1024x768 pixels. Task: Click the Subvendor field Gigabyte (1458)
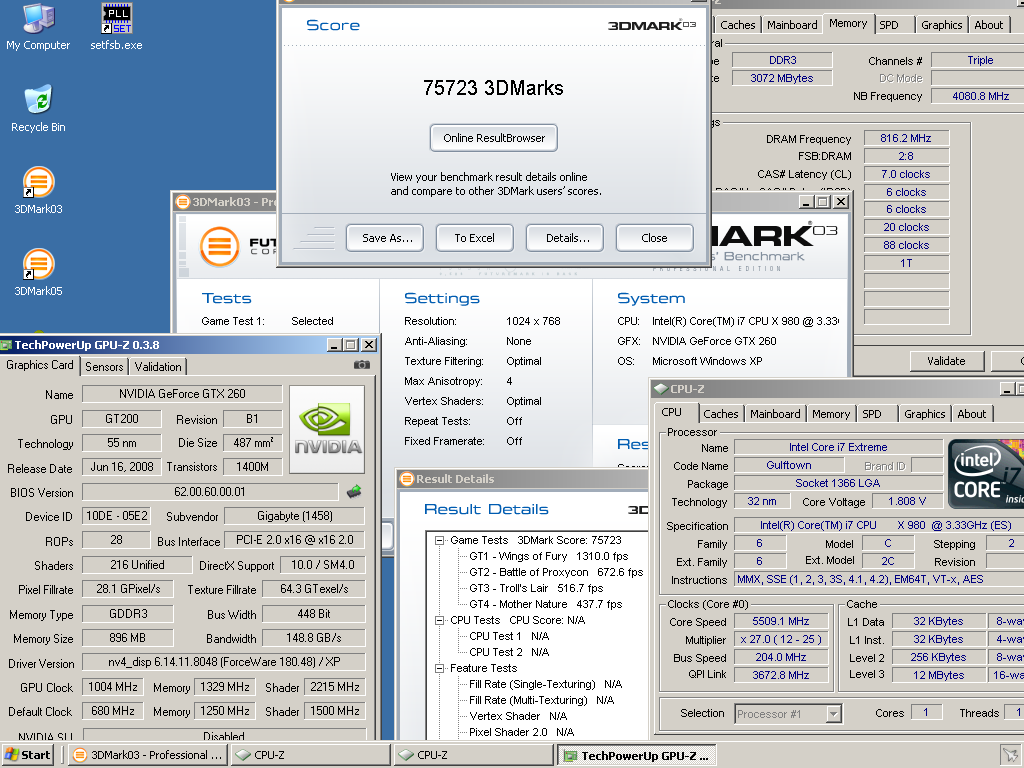295,516
